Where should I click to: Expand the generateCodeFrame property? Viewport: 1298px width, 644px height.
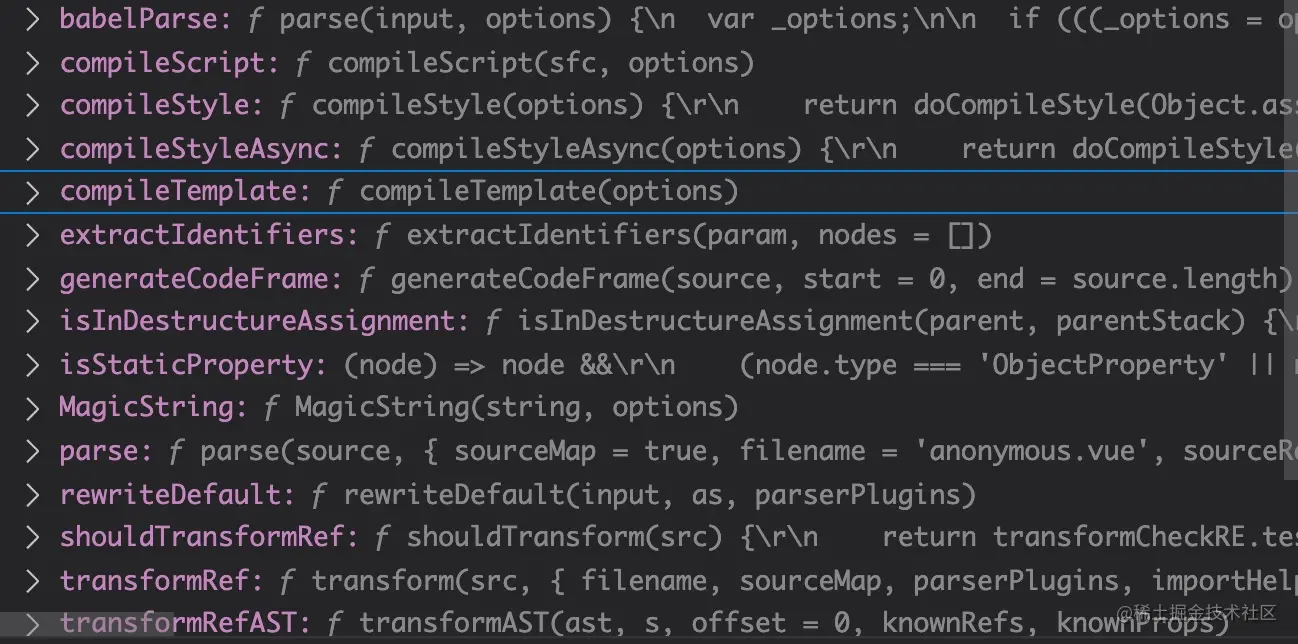tap(33, 279)
